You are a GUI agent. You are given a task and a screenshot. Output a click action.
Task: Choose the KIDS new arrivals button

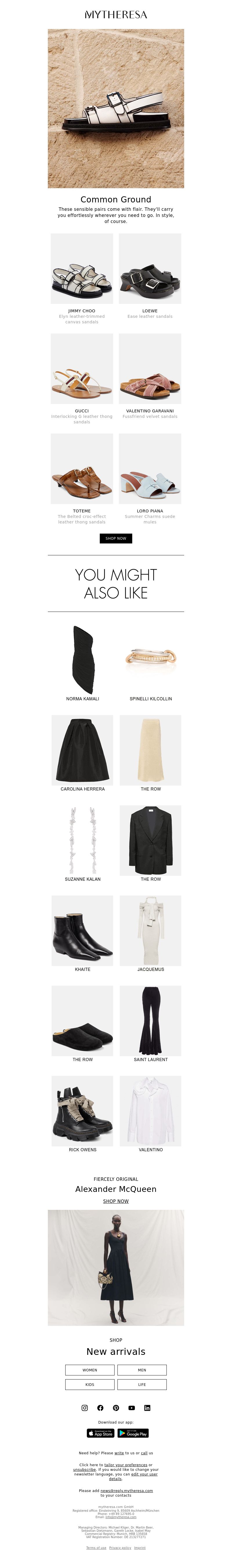(90, 1385)
